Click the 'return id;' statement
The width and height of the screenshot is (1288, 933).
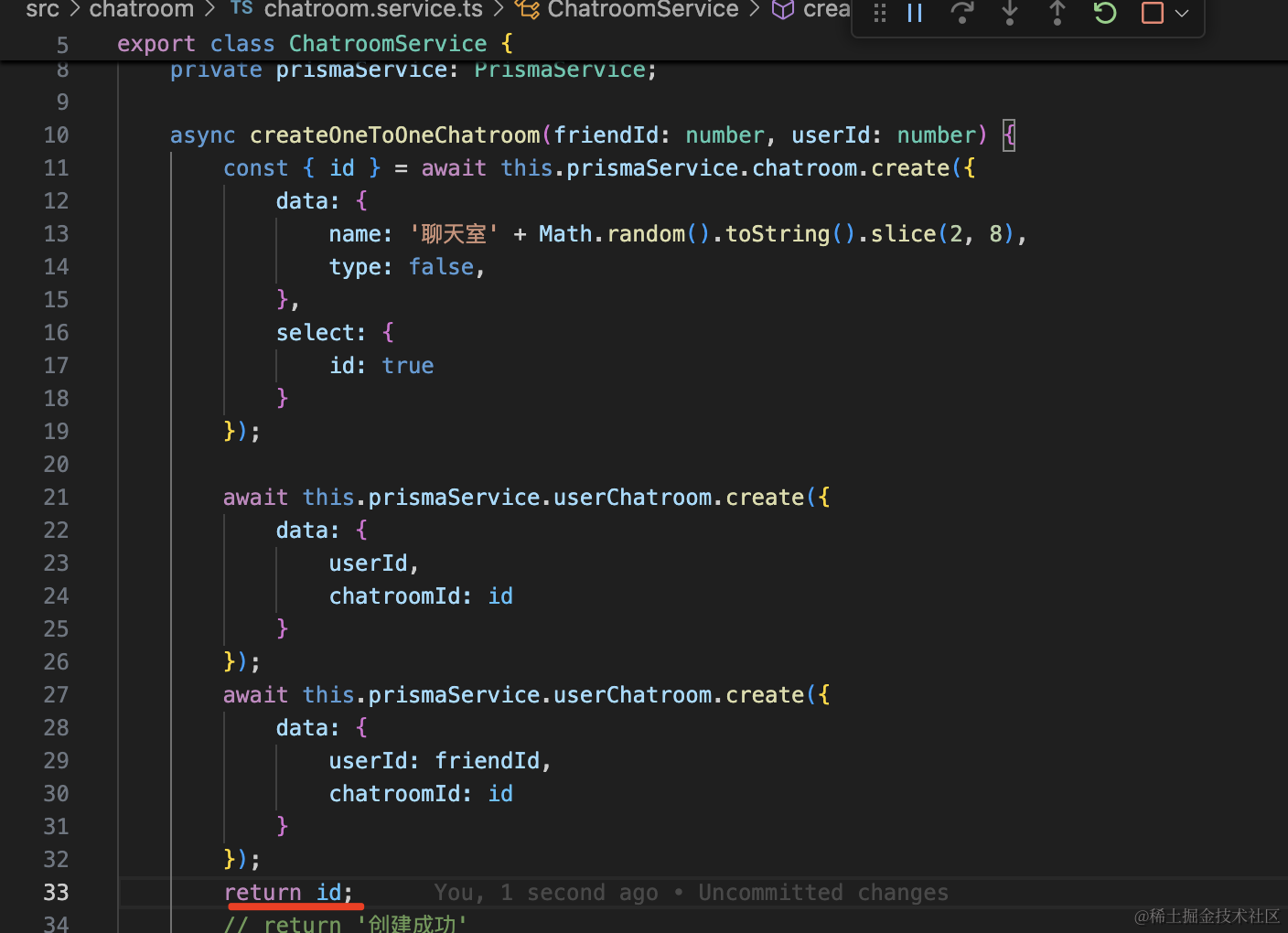click(288, 893)
